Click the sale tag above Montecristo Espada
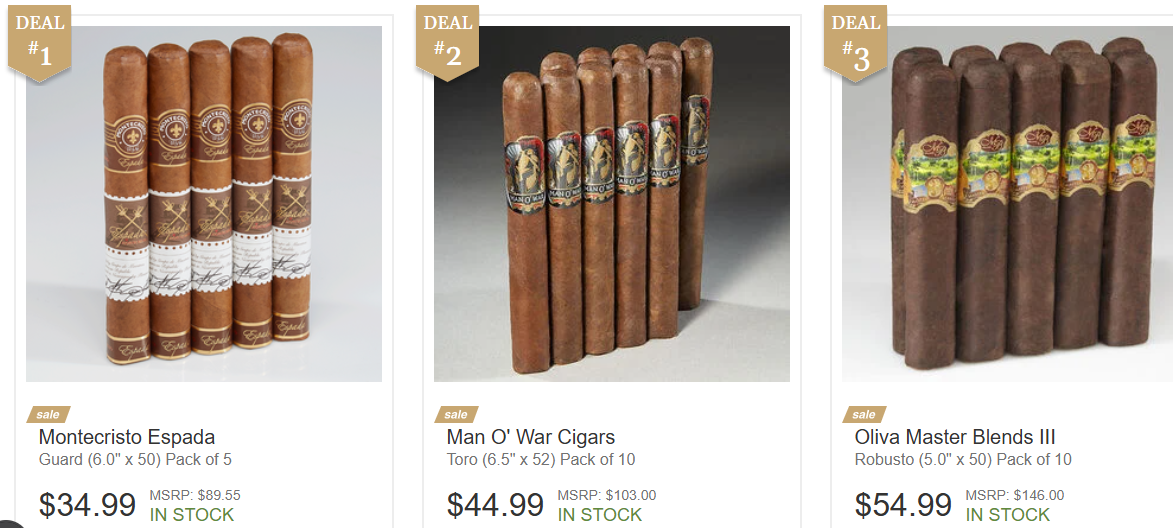The height and width of the screenshot is (528, 1173). click(x=49, y=414)
